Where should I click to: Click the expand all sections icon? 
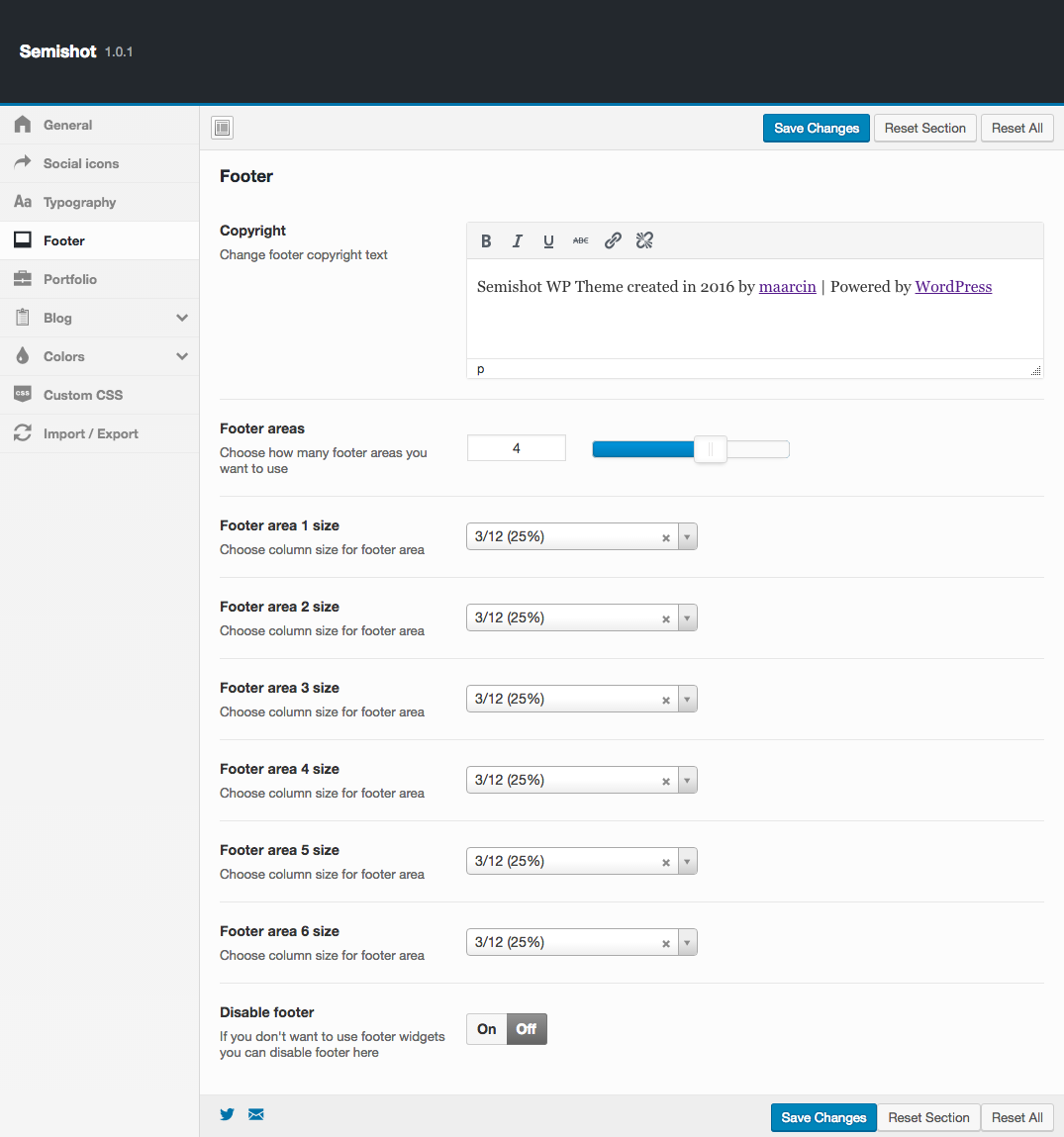[222, 128]
